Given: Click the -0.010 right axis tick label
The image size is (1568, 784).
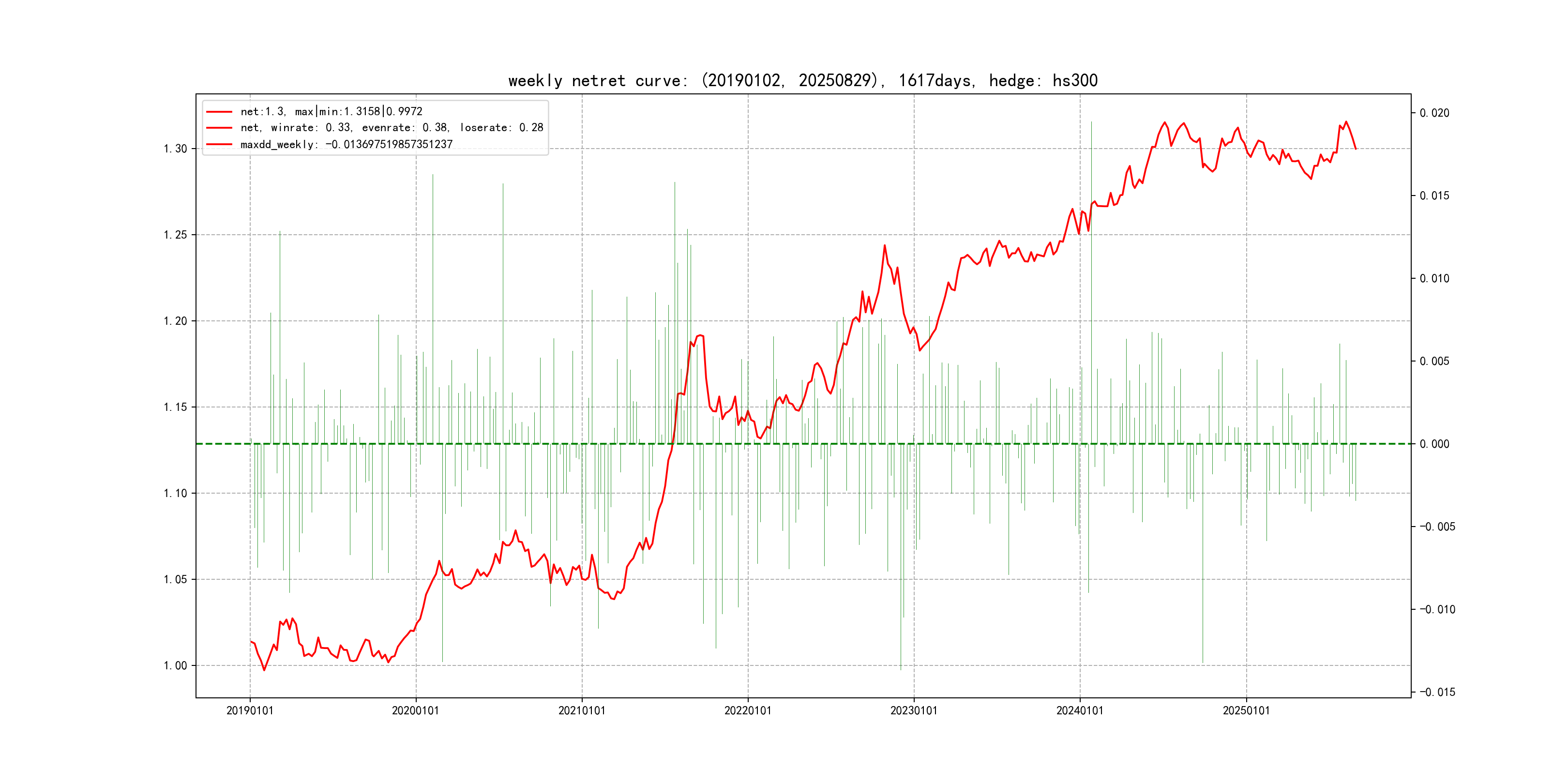Looking at the screenshot, I should tap(1437, 609).
